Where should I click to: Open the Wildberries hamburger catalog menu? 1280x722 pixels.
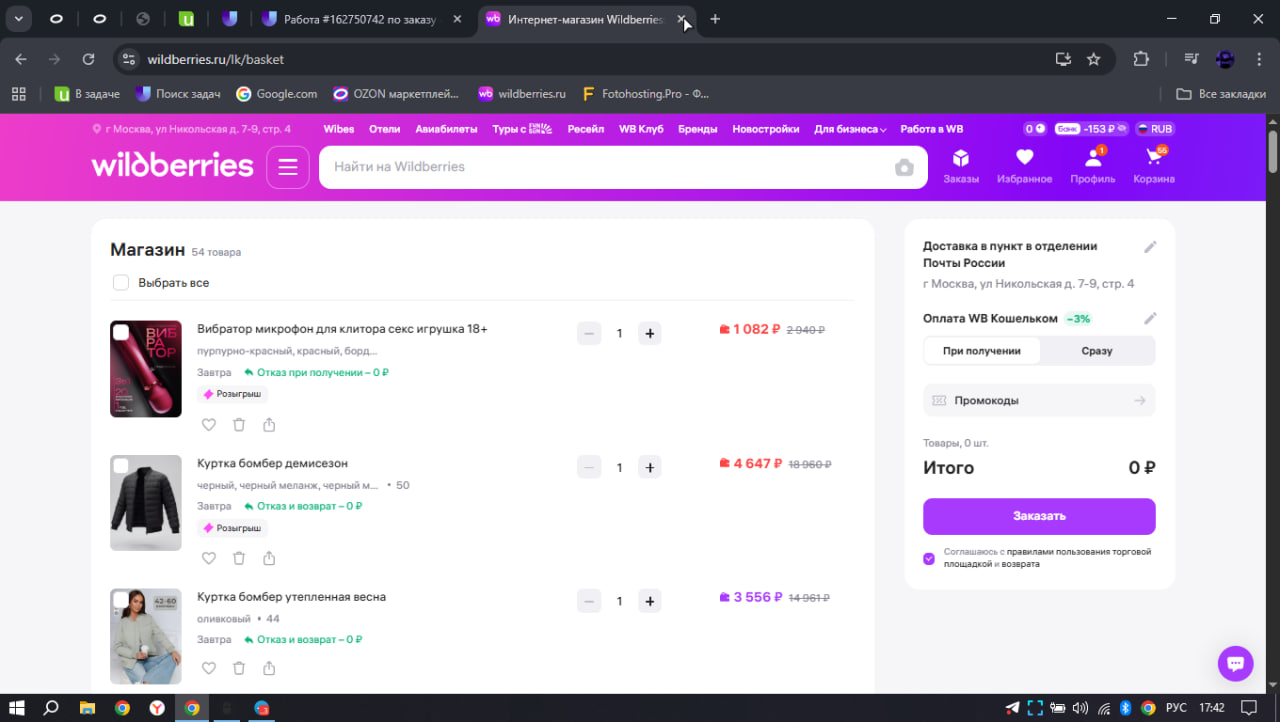tap(288, 167)
